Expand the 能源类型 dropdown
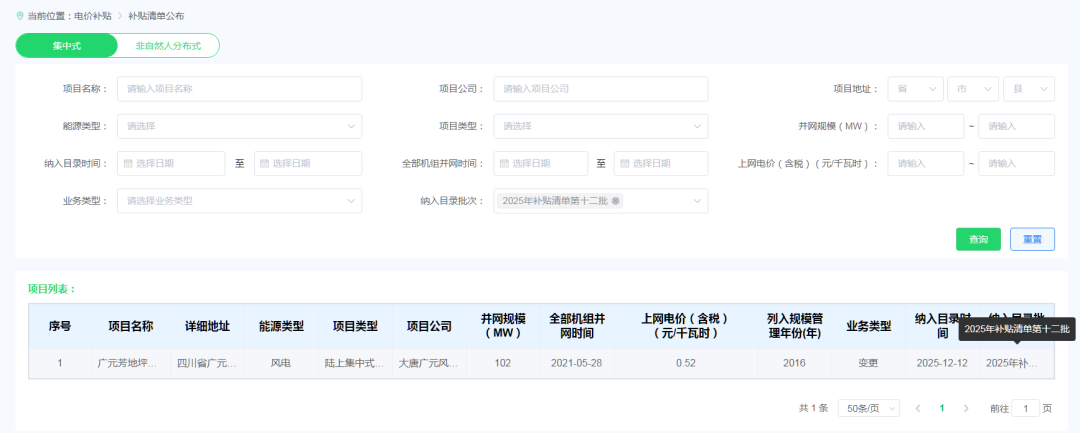Image resolution: width=1080 pixels, height=433 pixels. point(239,126)
